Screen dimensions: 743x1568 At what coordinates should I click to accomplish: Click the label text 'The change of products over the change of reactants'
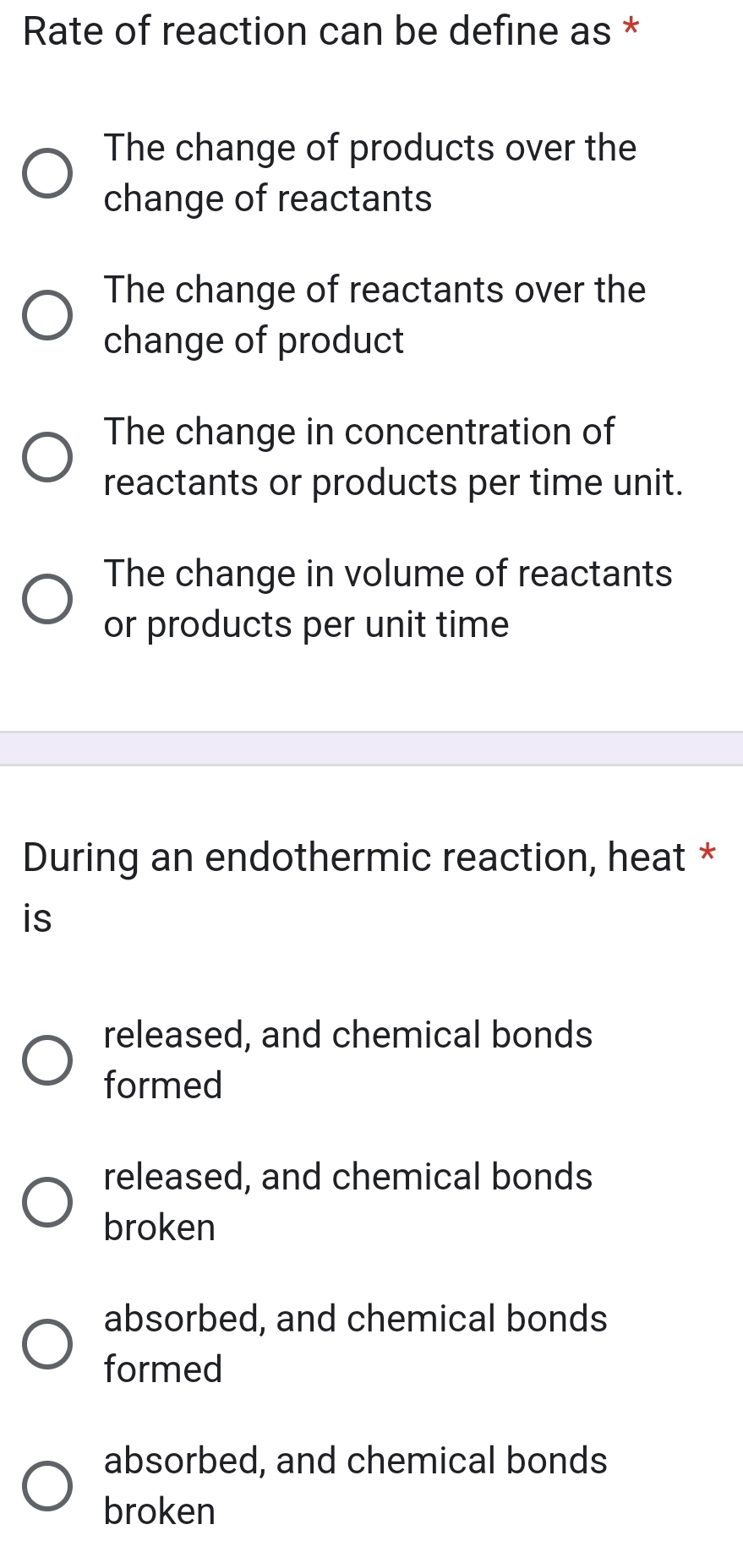tap(370, 173)
